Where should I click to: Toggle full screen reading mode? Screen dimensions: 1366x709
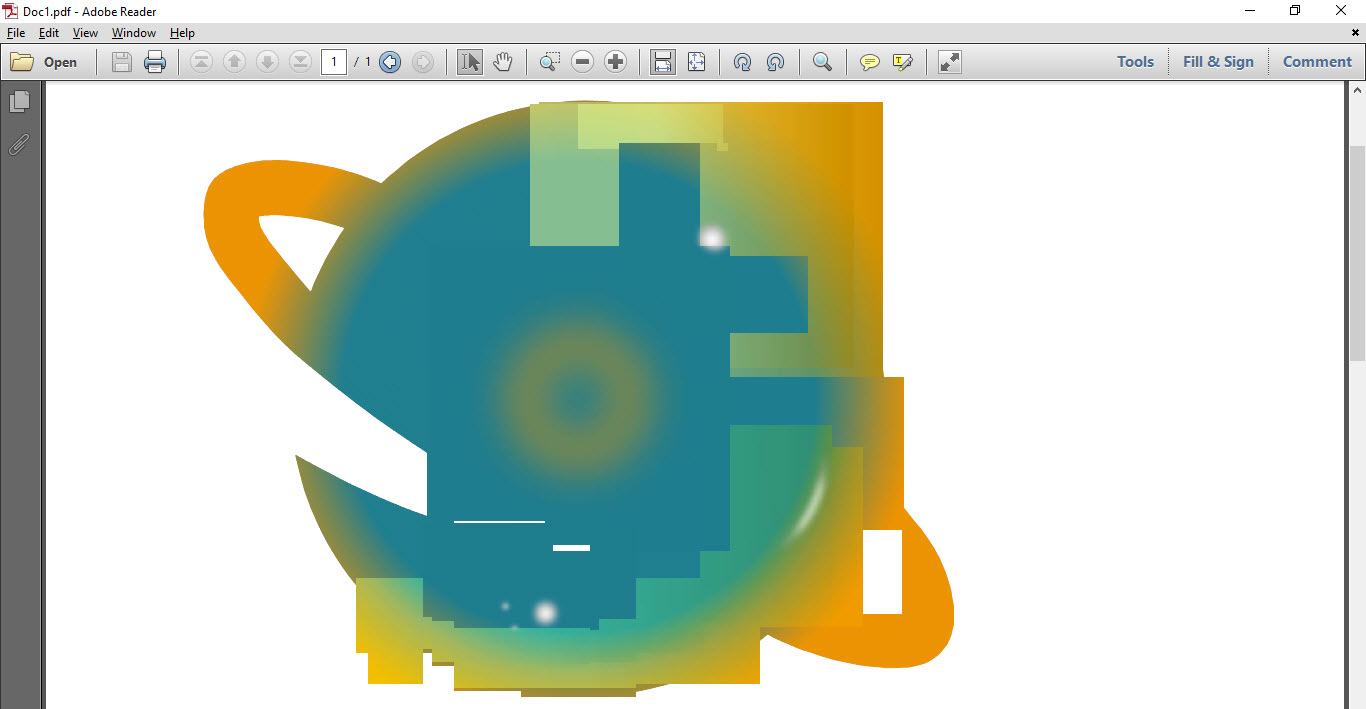(948, 61)
